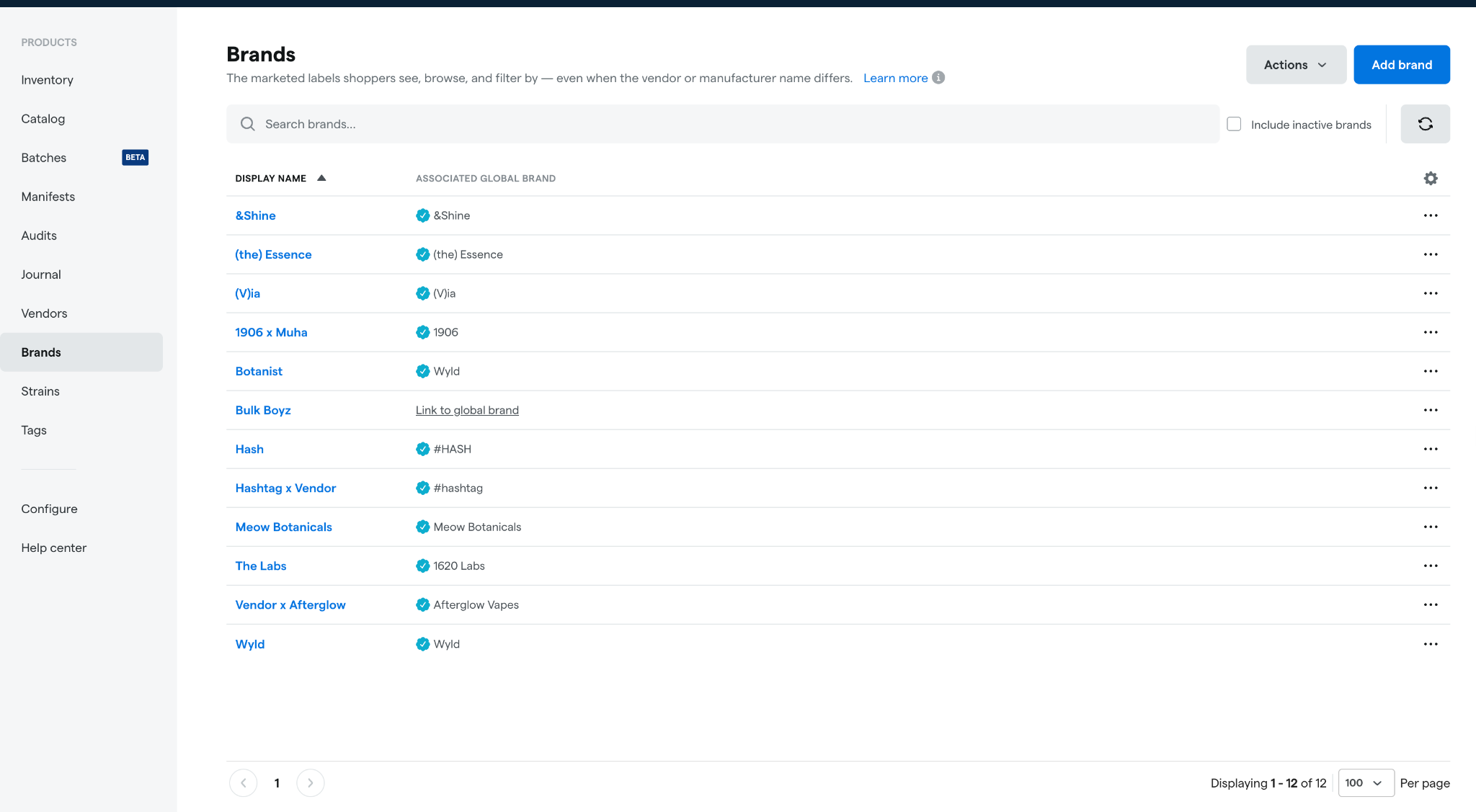Open more options for (the) Essence row
The width and height of the screenshot is (1476, 812).
click(x=1431, y=254)
